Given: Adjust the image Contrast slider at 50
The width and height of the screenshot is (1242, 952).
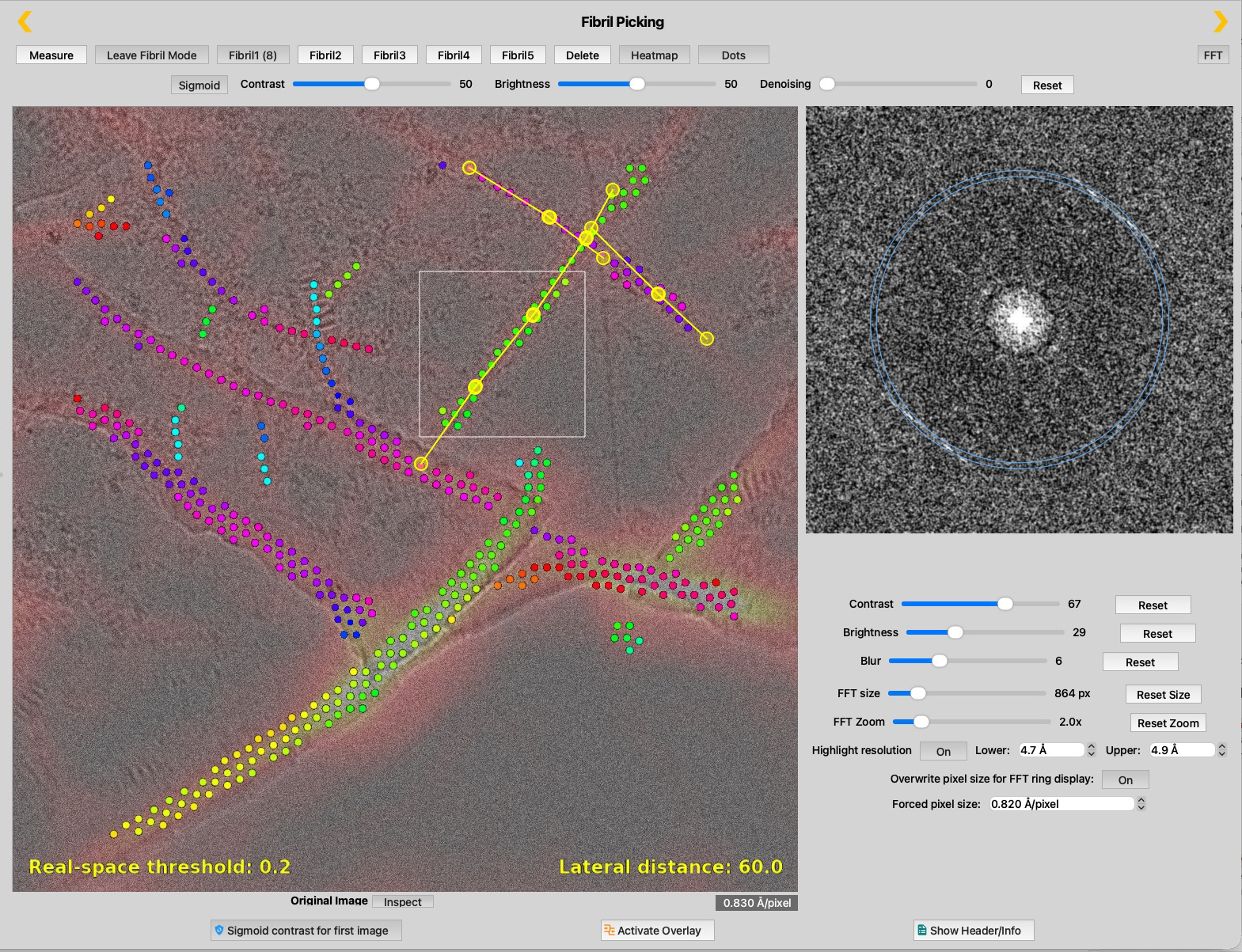Looking at the screenshot, I should tap(371, 84).
